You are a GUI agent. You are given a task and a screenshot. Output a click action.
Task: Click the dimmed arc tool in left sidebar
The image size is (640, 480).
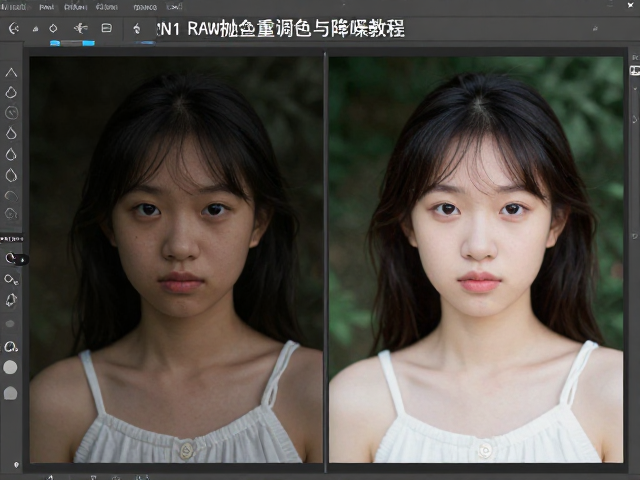point(11,196)
